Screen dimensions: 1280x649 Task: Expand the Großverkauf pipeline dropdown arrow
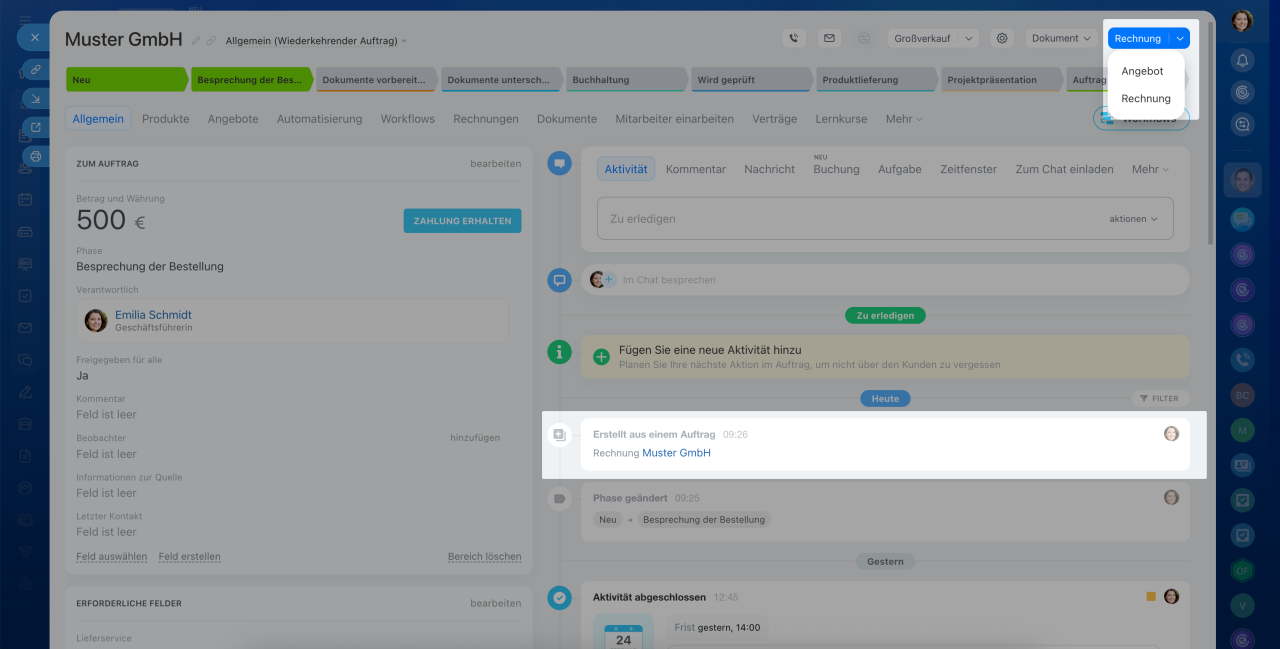[968, 38]
